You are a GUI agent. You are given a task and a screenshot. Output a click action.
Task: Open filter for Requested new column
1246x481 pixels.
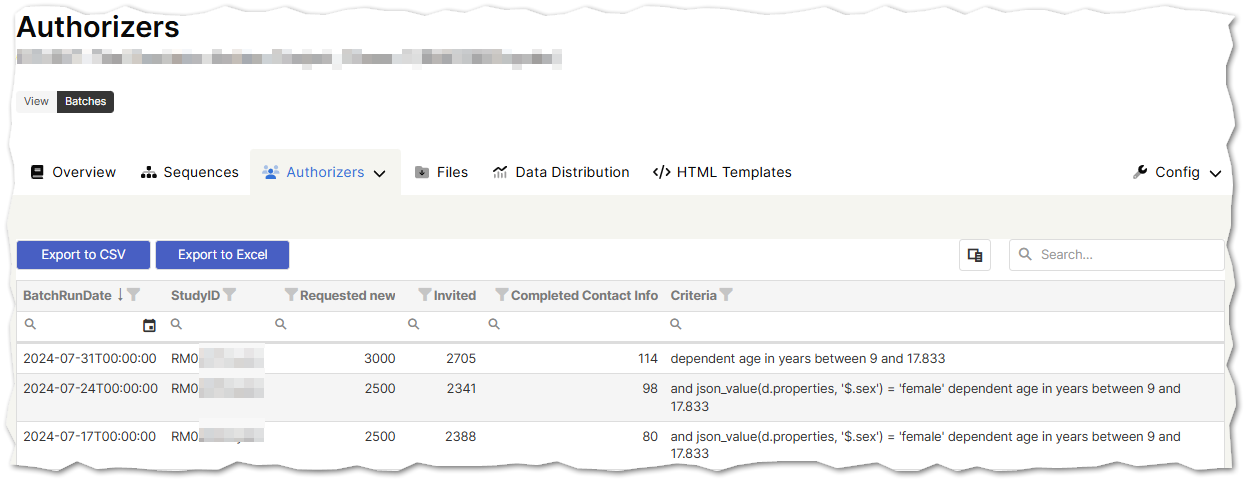(x=291, y=295)
